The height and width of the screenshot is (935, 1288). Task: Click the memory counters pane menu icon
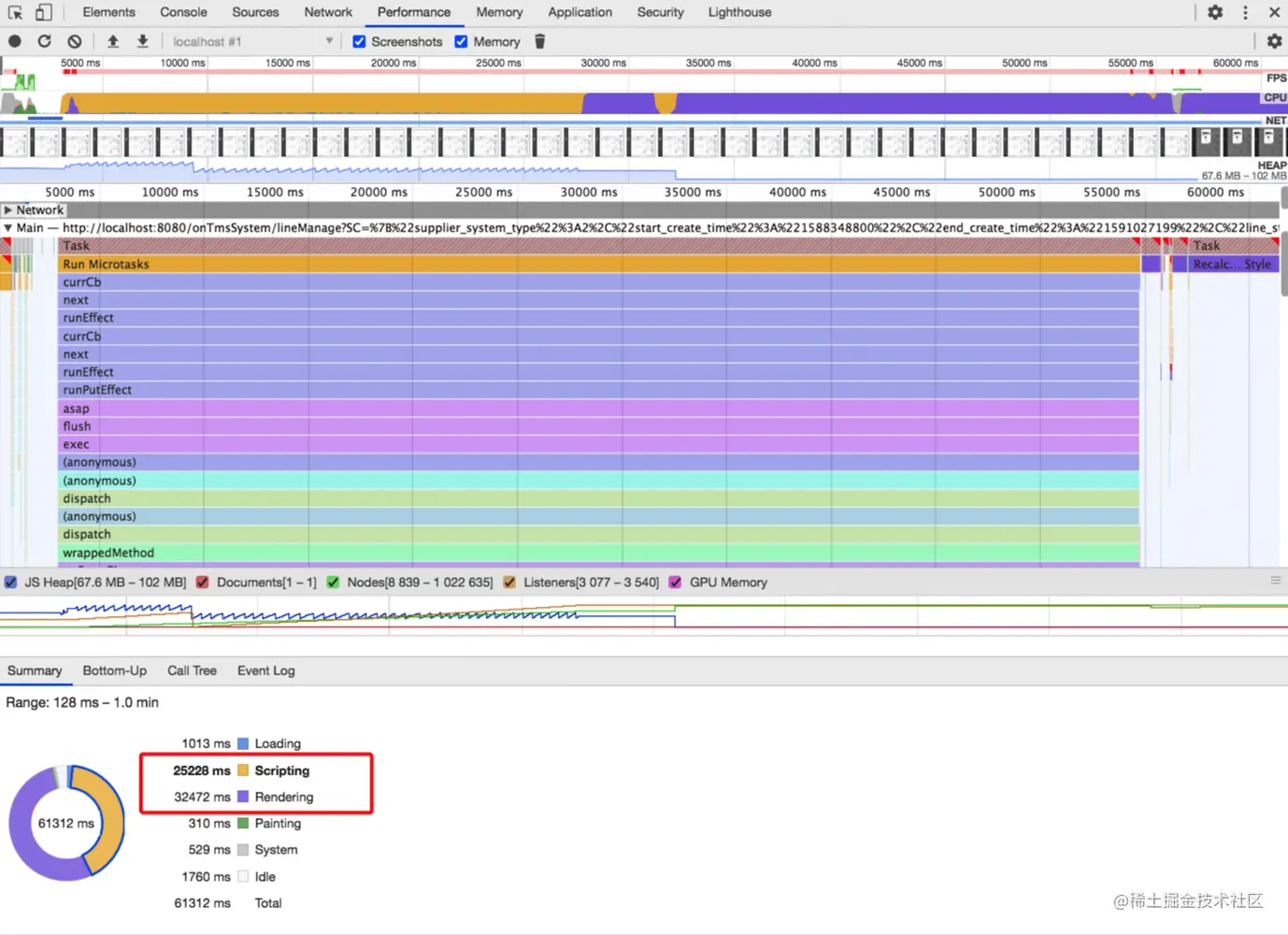tap(1276, 581)
